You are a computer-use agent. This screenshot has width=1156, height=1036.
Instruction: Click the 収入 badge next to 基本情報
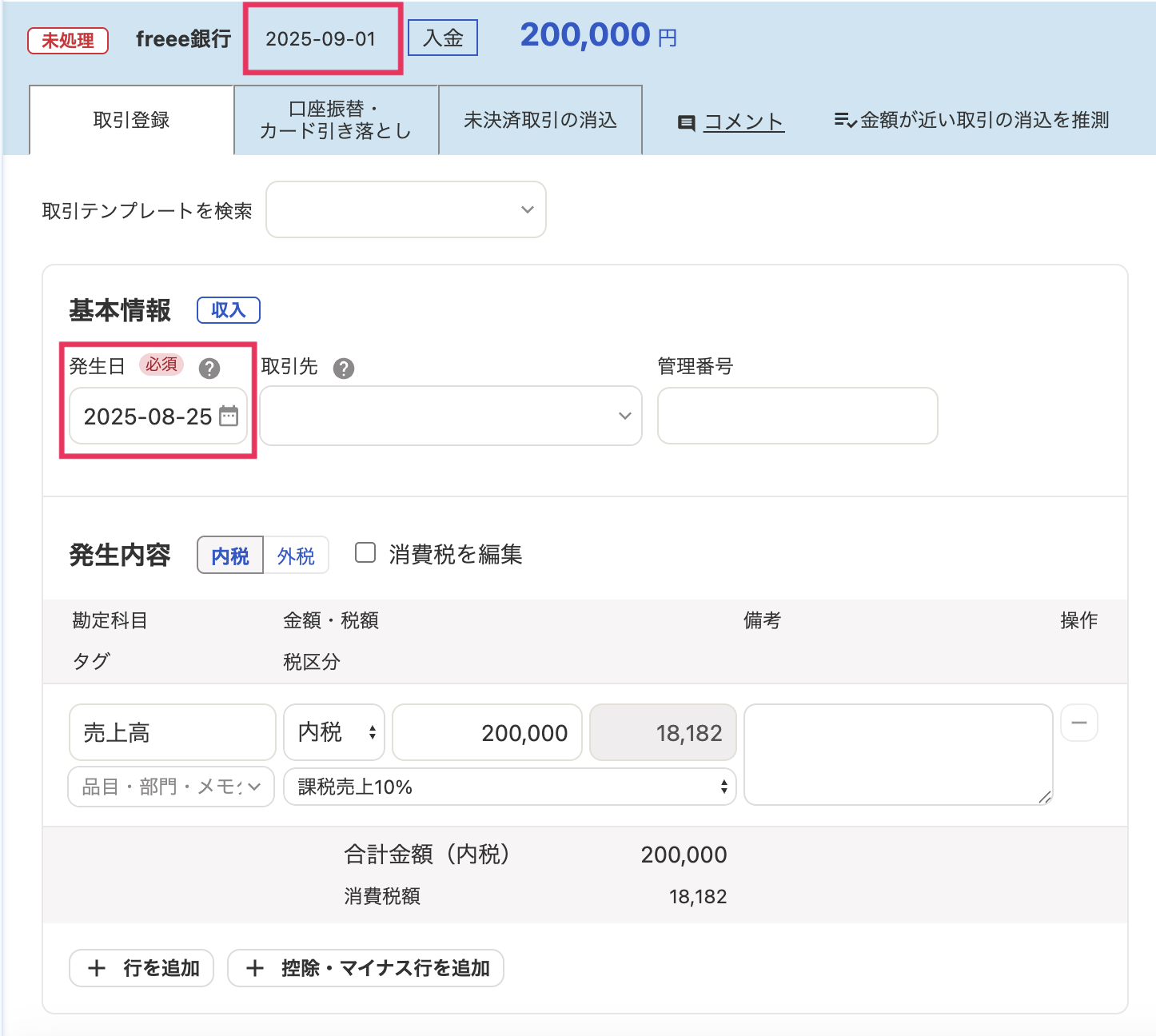point(228,310)
